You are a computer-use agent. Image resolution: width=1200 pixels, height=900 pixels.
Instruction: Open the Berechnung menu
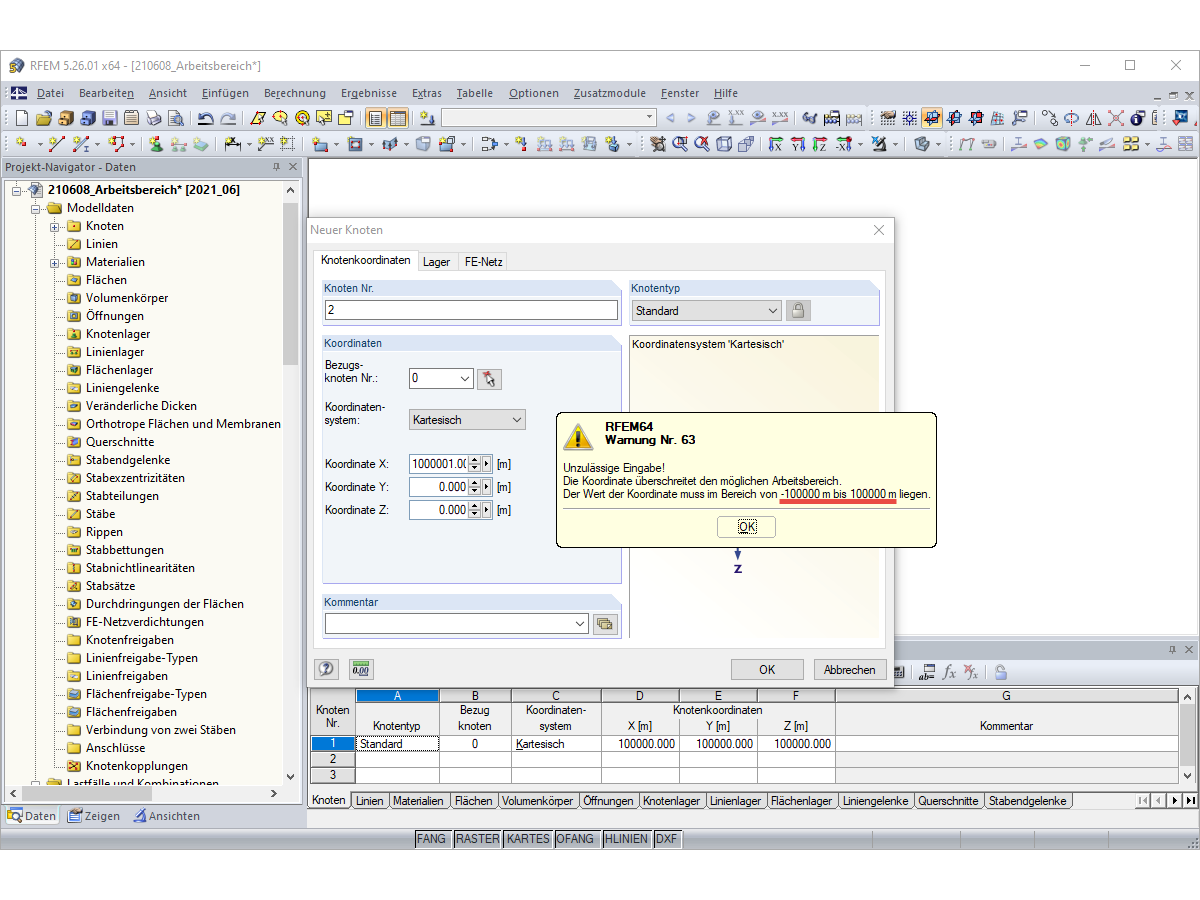coord(294,93)
